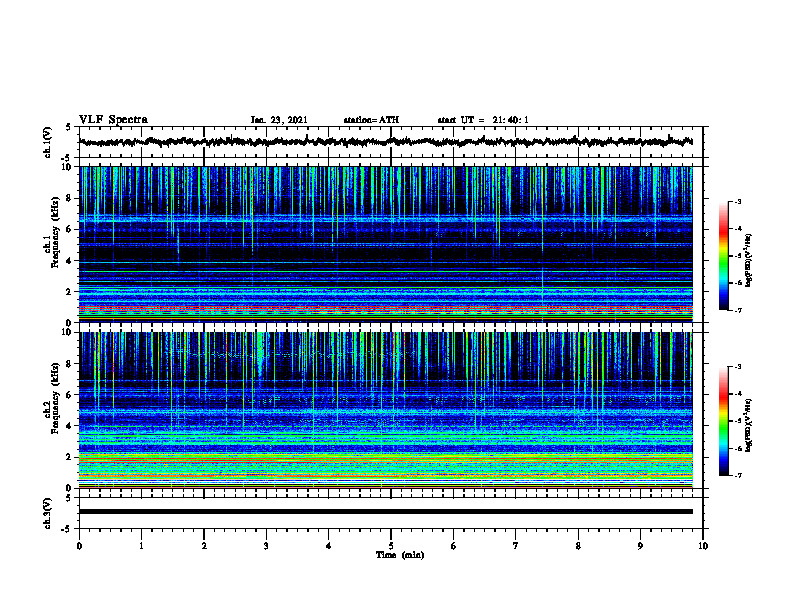Click the Time (min) axis title

coord(400,555)
